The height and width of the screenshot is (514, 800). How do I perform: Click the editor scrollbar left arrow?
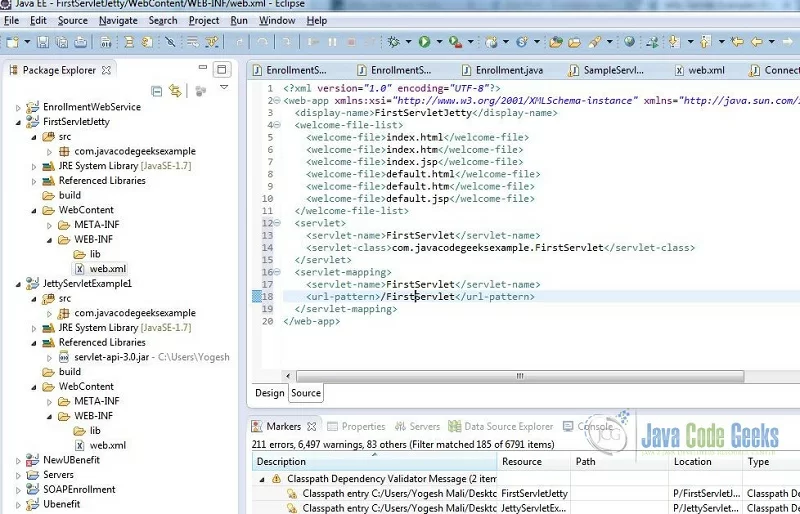tap(288, 376)
